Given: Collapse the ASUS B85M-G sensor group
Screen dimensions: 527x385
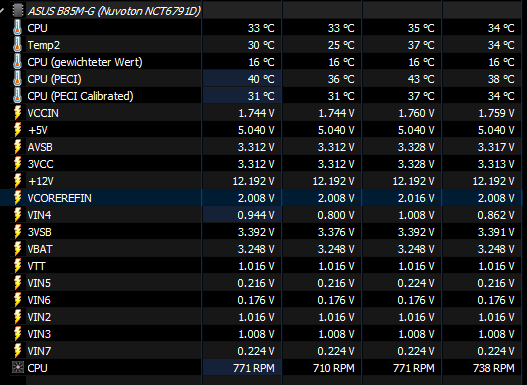Looking at the screenshot, I should click(1, 10).
